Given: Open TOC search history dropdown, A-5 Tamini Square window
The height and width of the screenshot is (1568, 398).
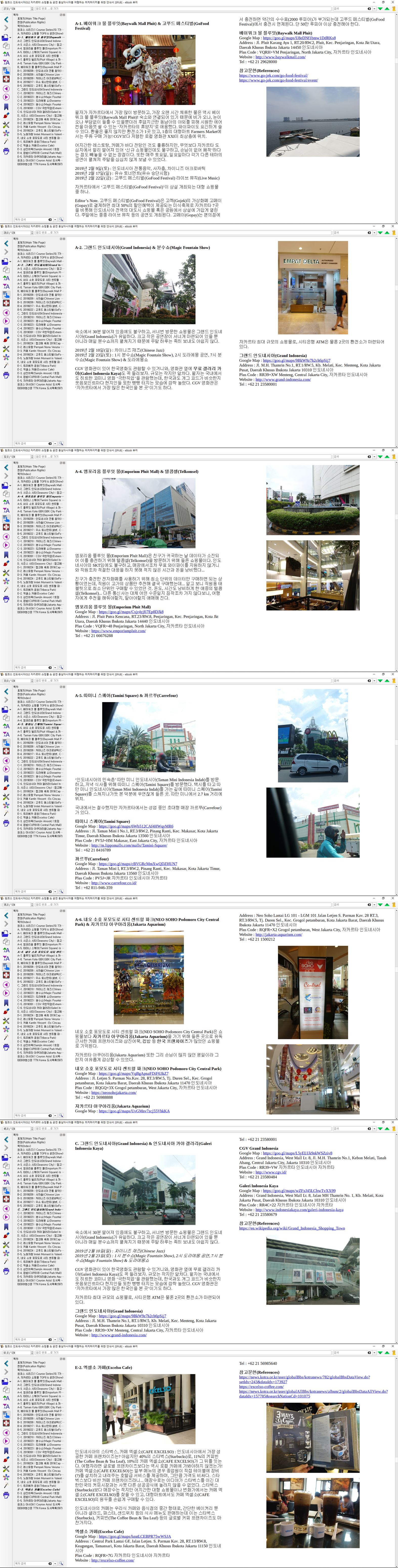Looking at the screenshot, I should [55, 891].
